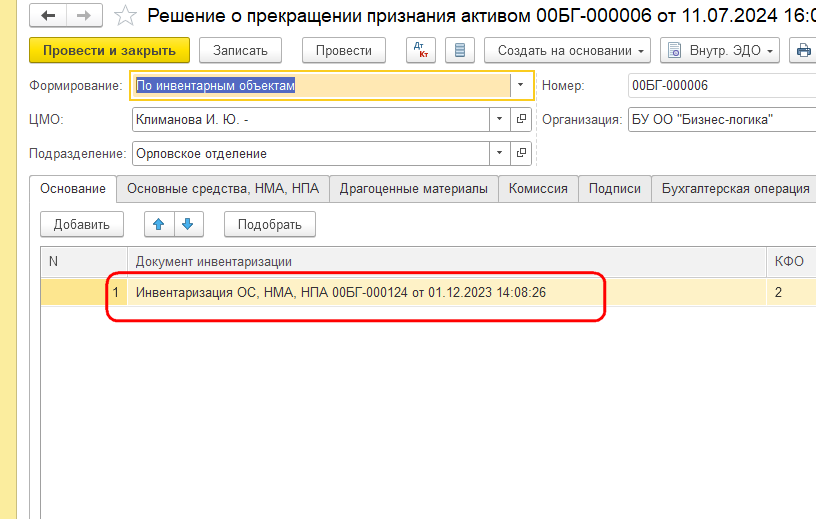This screenshot has height=519, width=816.
Task: Click the Записать button
Action: pos(240,50)
